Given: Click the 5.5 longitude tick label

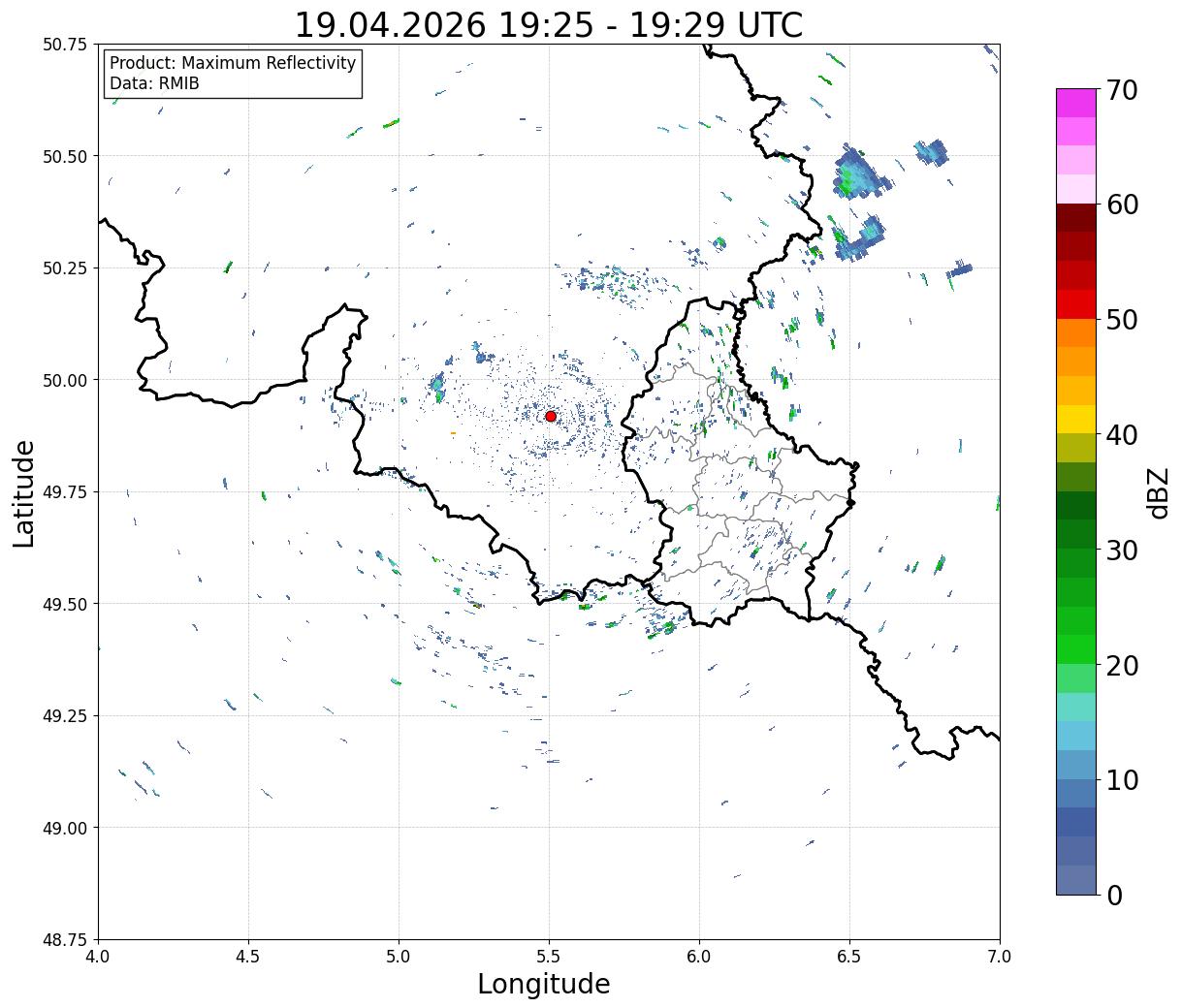Looking at the screenshot, I should tap(549, 956).
